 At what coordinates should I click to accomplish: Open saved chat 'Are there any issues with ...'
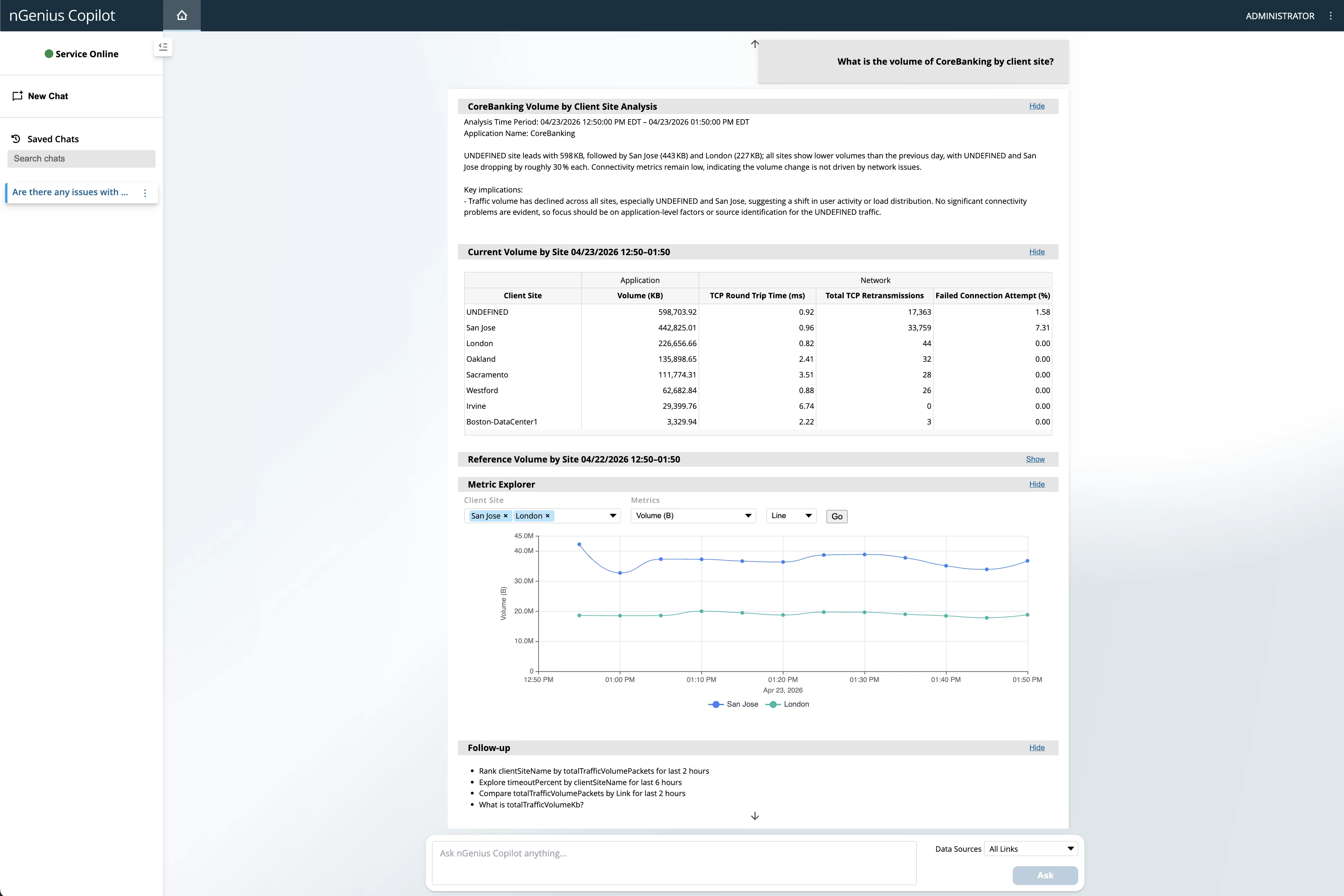click(70, 192)
